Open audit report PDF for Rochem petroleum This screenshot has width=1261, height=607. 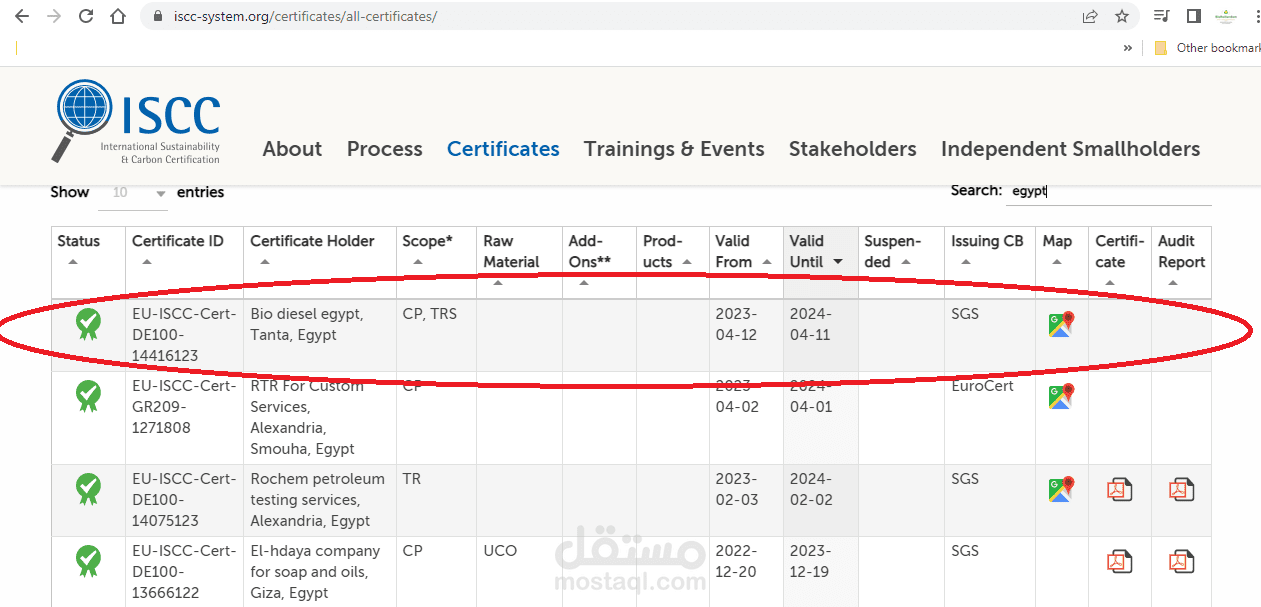click(x=1182, y=489)
